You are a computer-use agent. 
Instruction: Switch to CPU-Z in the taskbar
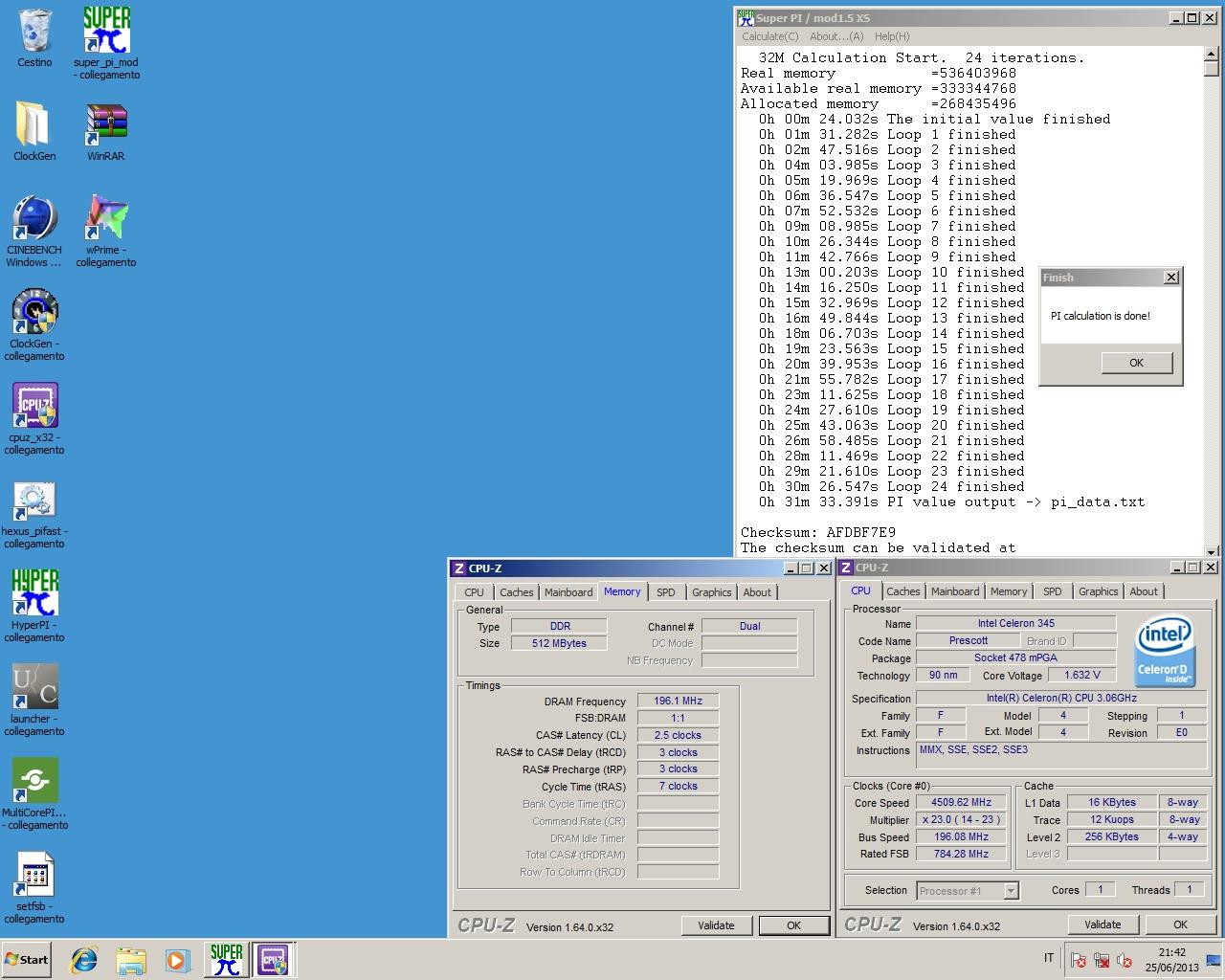coord(272,960)
